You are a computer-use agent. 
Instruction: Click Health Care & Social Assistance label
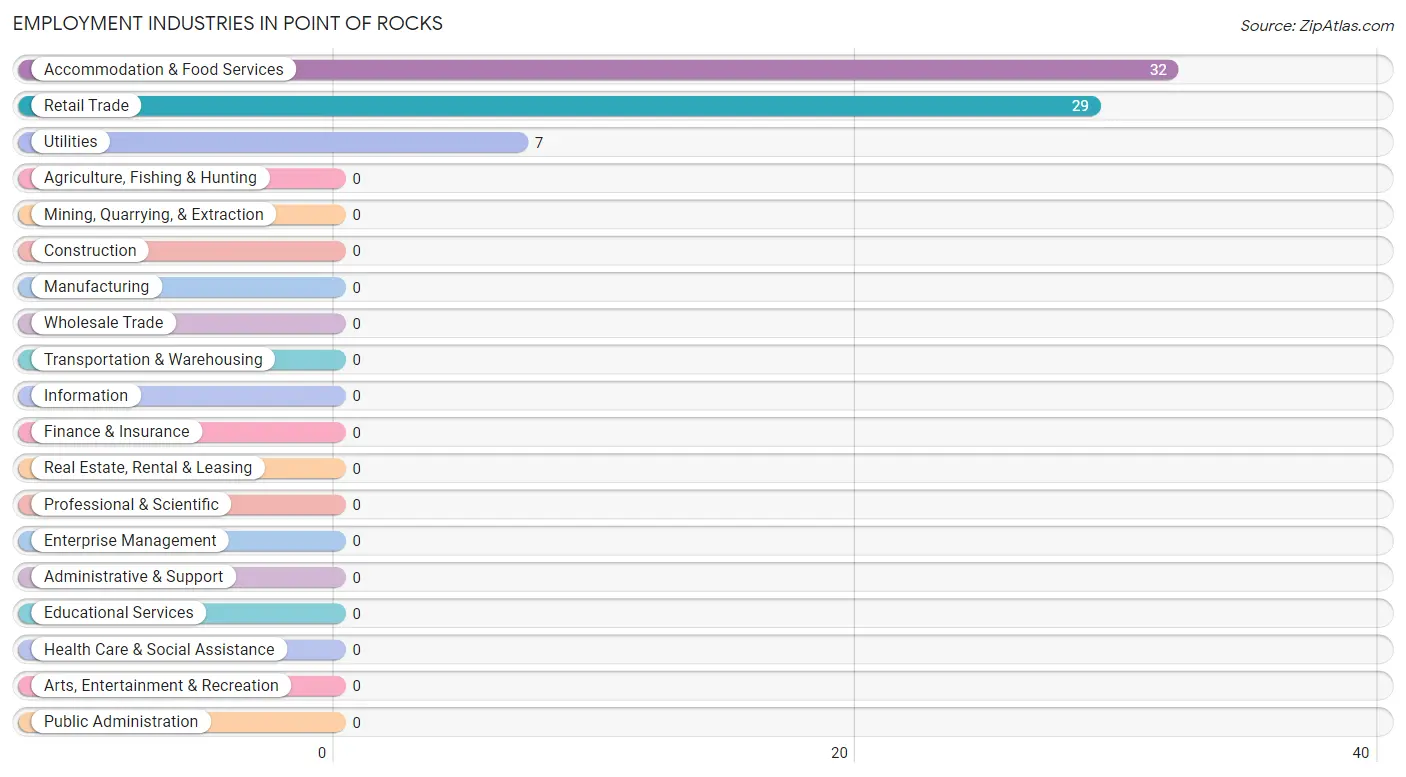159,650
